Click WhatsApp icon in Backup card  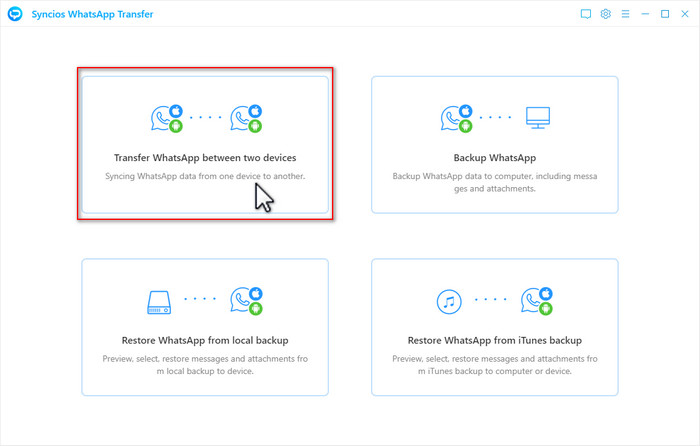(456, 118)
